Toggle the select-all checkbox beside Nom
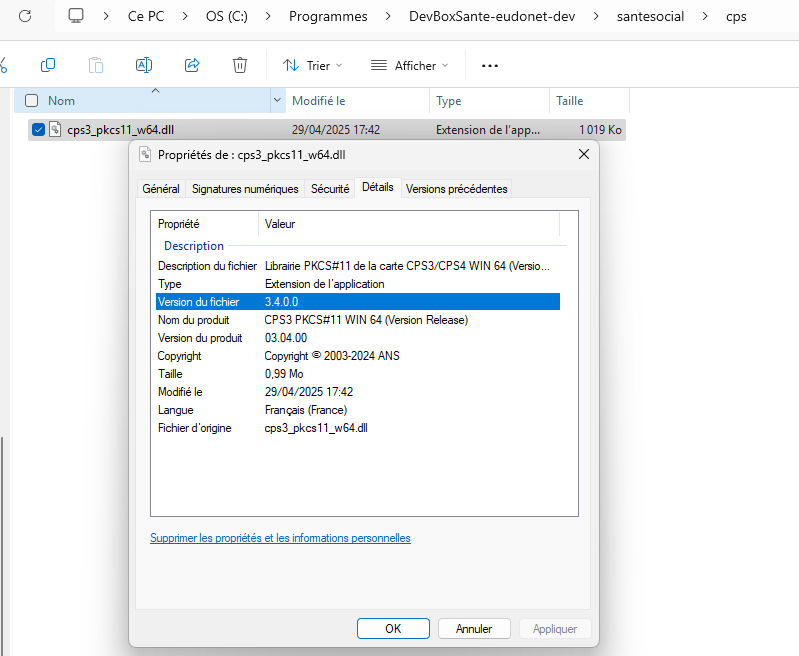The image size is (799, 656). click(32, 100)
